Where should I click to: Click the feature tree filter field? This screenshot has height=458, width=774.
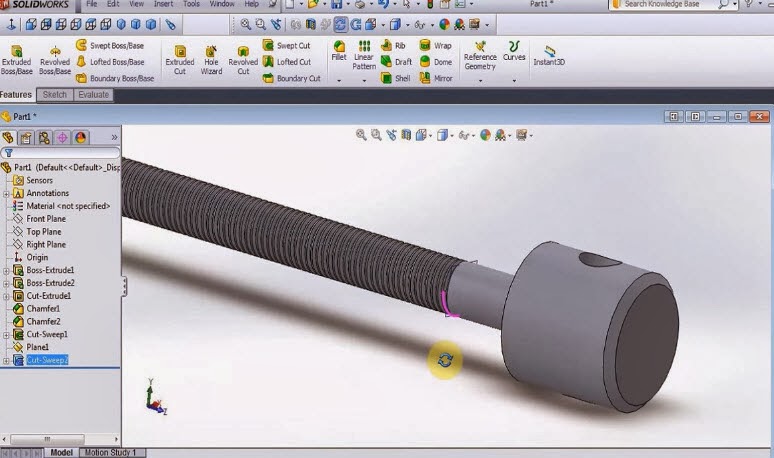[60, 153]
